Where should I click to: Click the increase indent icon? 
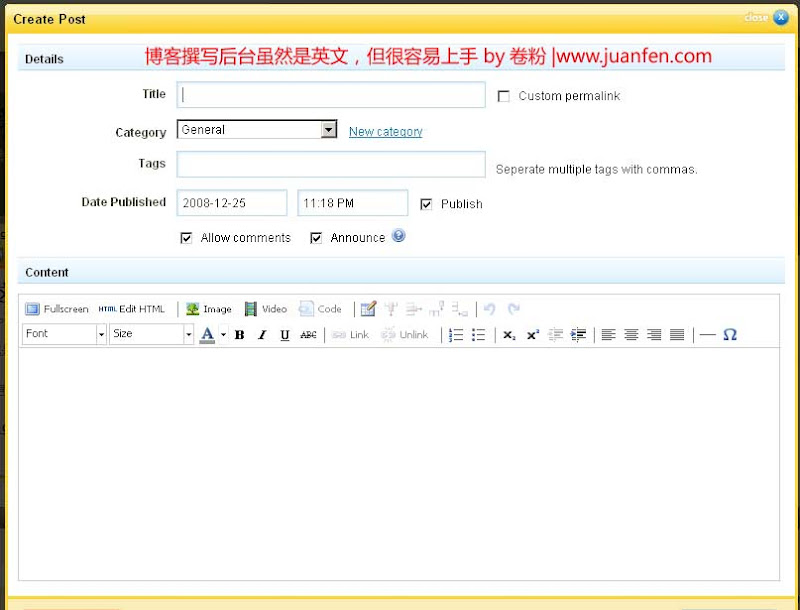578,335
